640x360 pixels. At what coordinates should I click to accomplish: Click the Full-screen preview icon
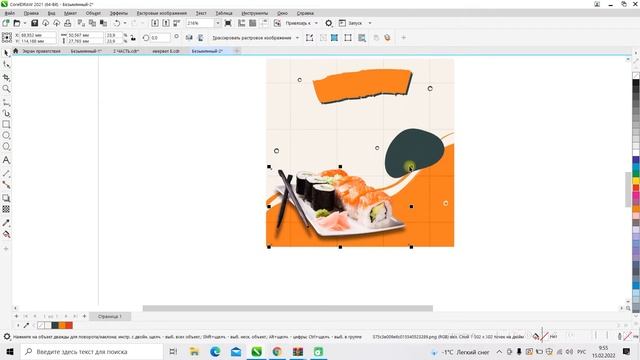pyautogui.click(x=228, y=23)
